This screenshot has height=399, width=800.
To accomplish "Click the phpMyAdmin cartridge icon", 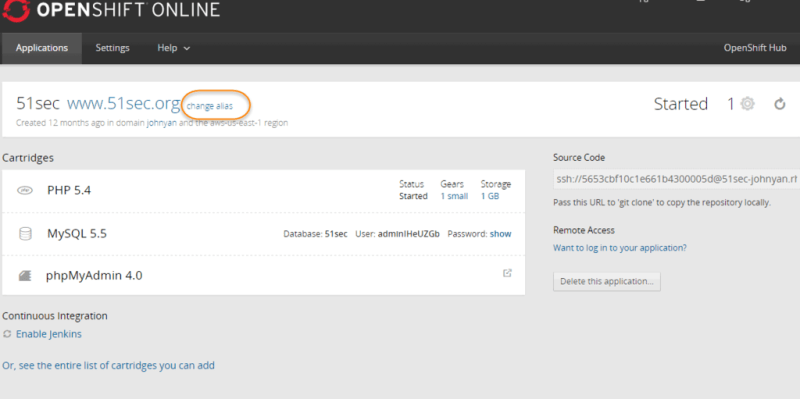I will [25, 276].
